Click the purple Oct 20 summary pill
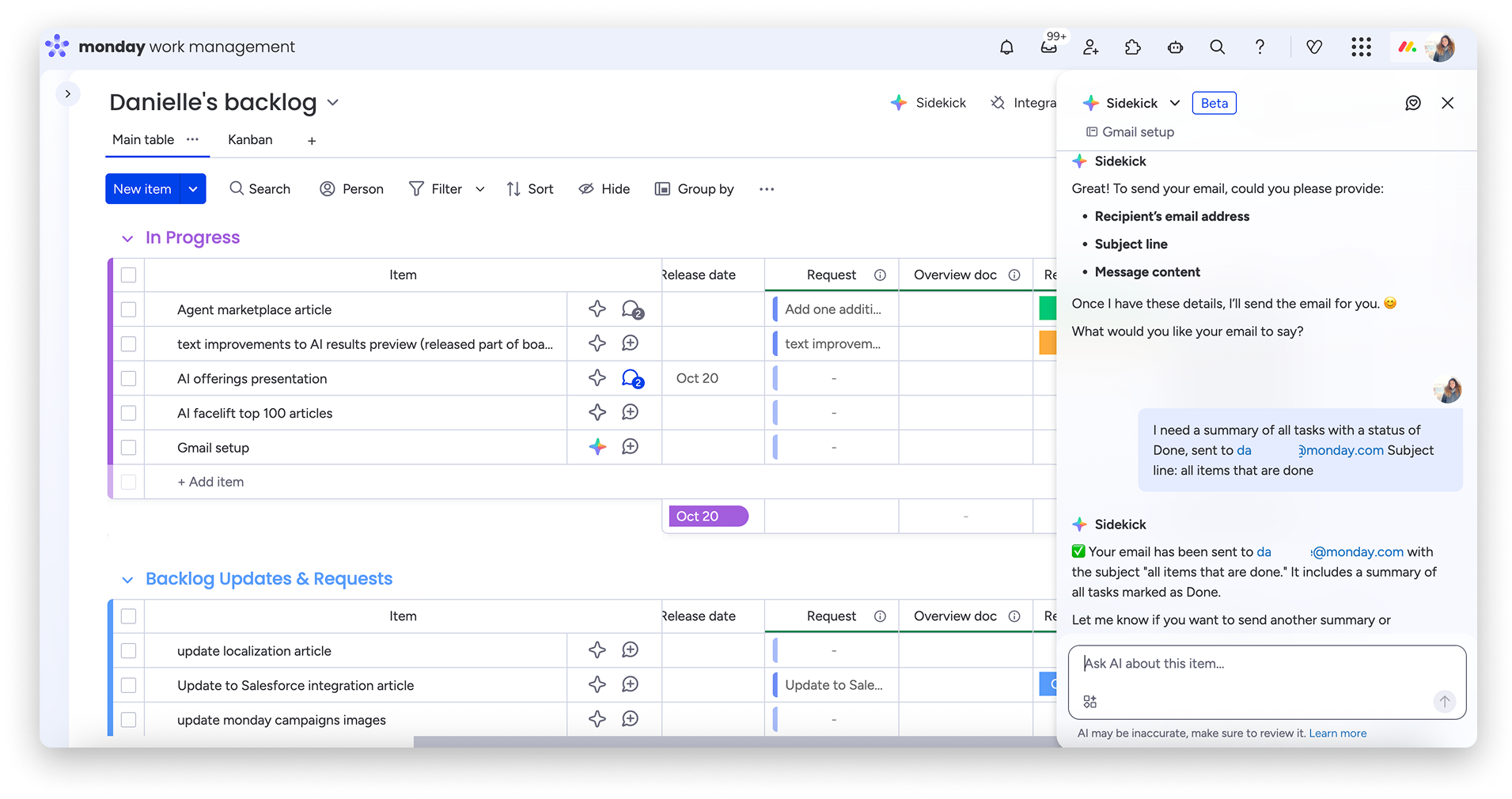The width and height of the screenshot is (1512, 799). pyautogui.click(x=708, y=516)
